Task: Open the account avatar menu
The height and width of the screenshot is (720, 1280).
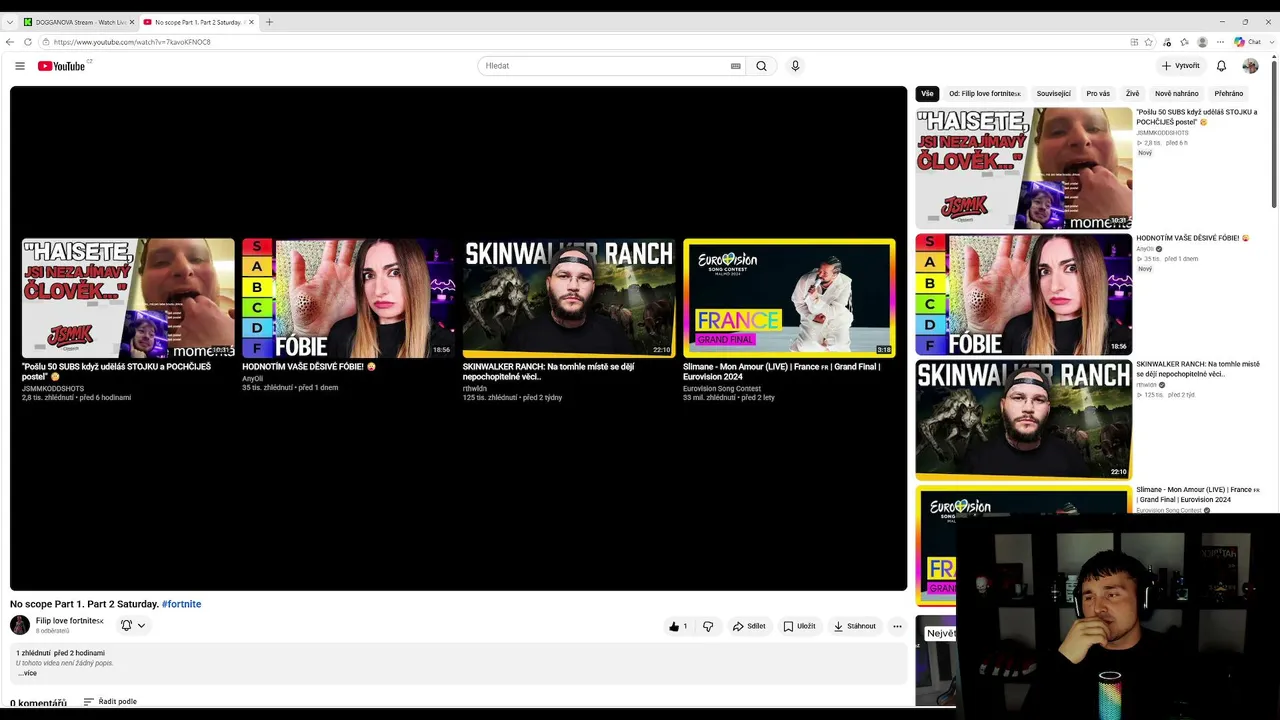Action: (1250, 66)
